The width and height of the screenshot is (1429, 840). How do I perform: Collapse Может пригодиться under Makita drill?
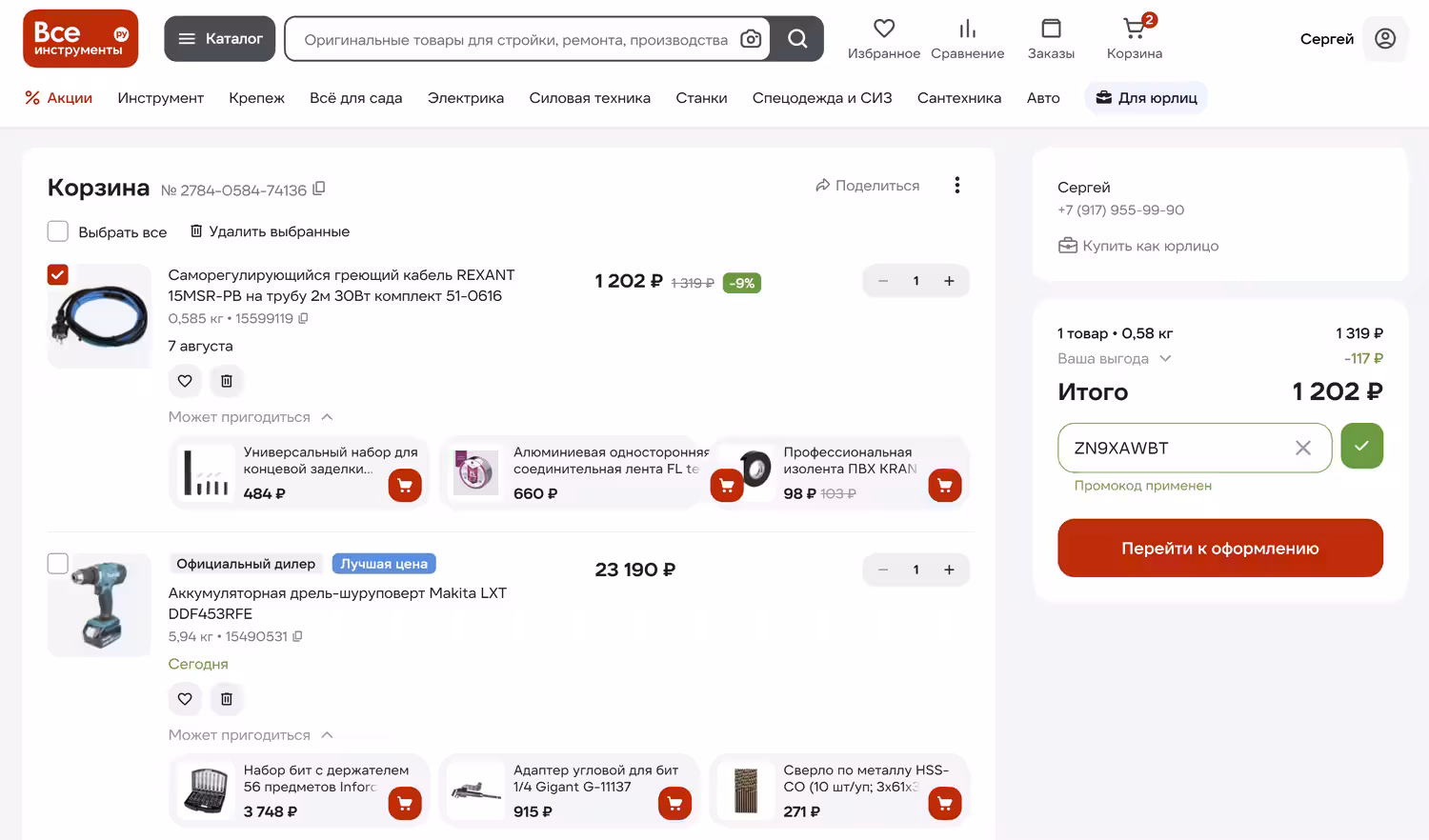point(251,735)
